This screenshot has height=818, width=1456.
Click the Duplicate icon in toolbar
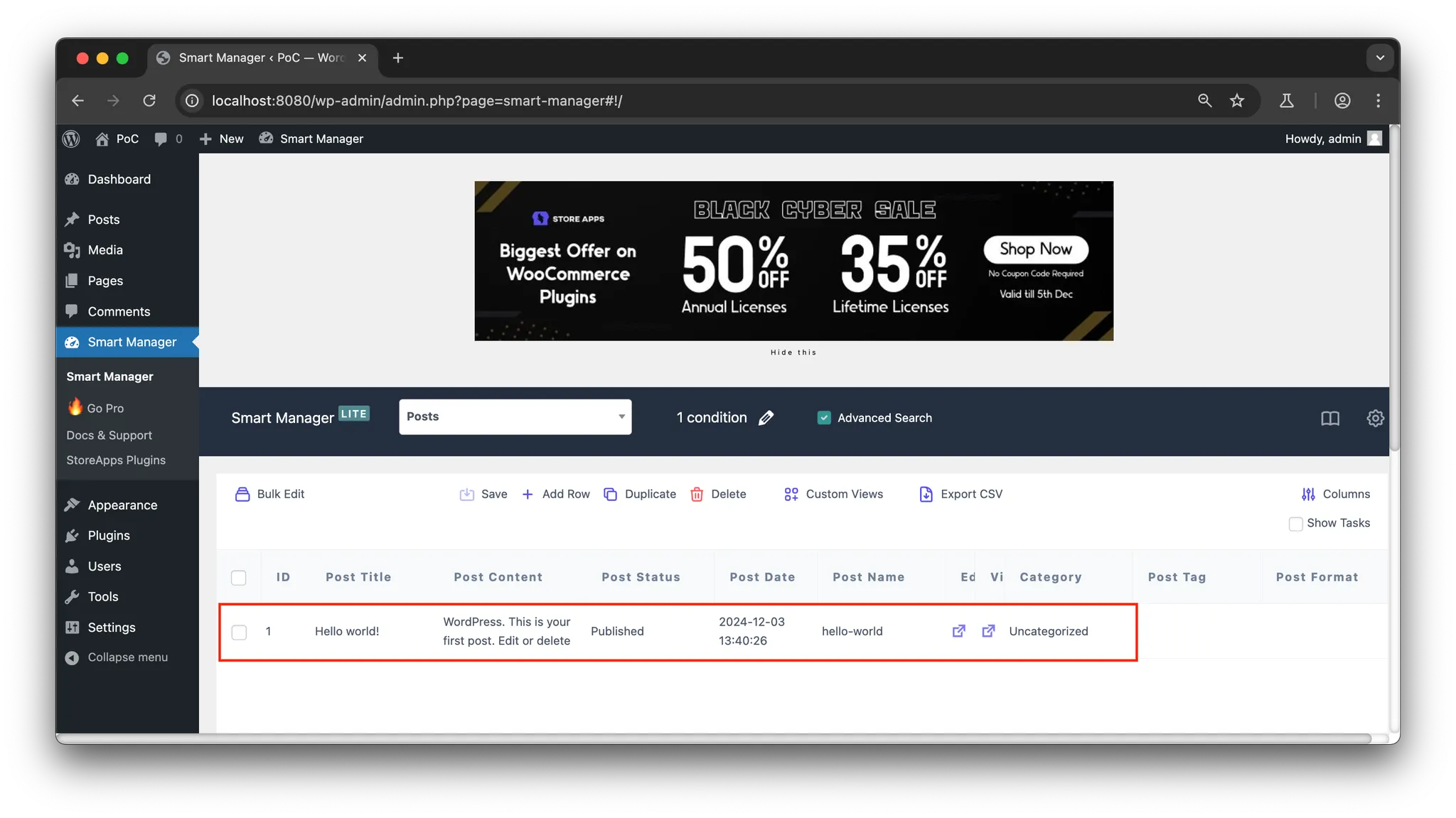click(610, 495)
